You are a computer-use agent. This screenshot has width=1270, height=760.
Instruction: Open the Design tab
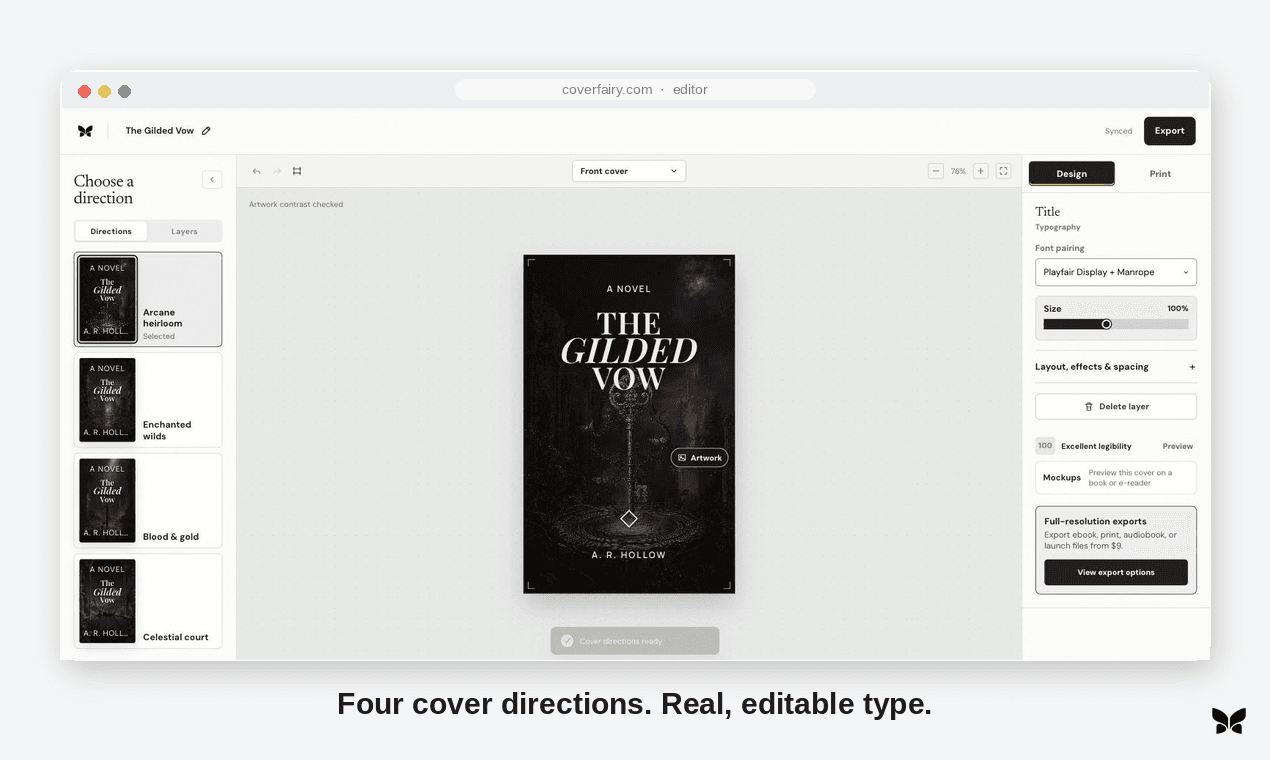coord(1072,173)
